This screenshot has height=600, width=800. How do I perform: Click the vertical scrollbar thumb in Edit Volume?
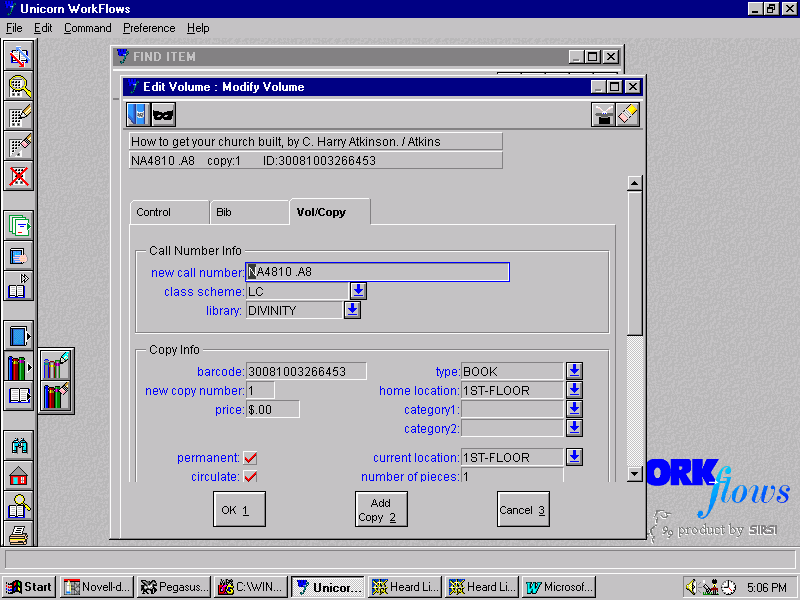(634, 263)
